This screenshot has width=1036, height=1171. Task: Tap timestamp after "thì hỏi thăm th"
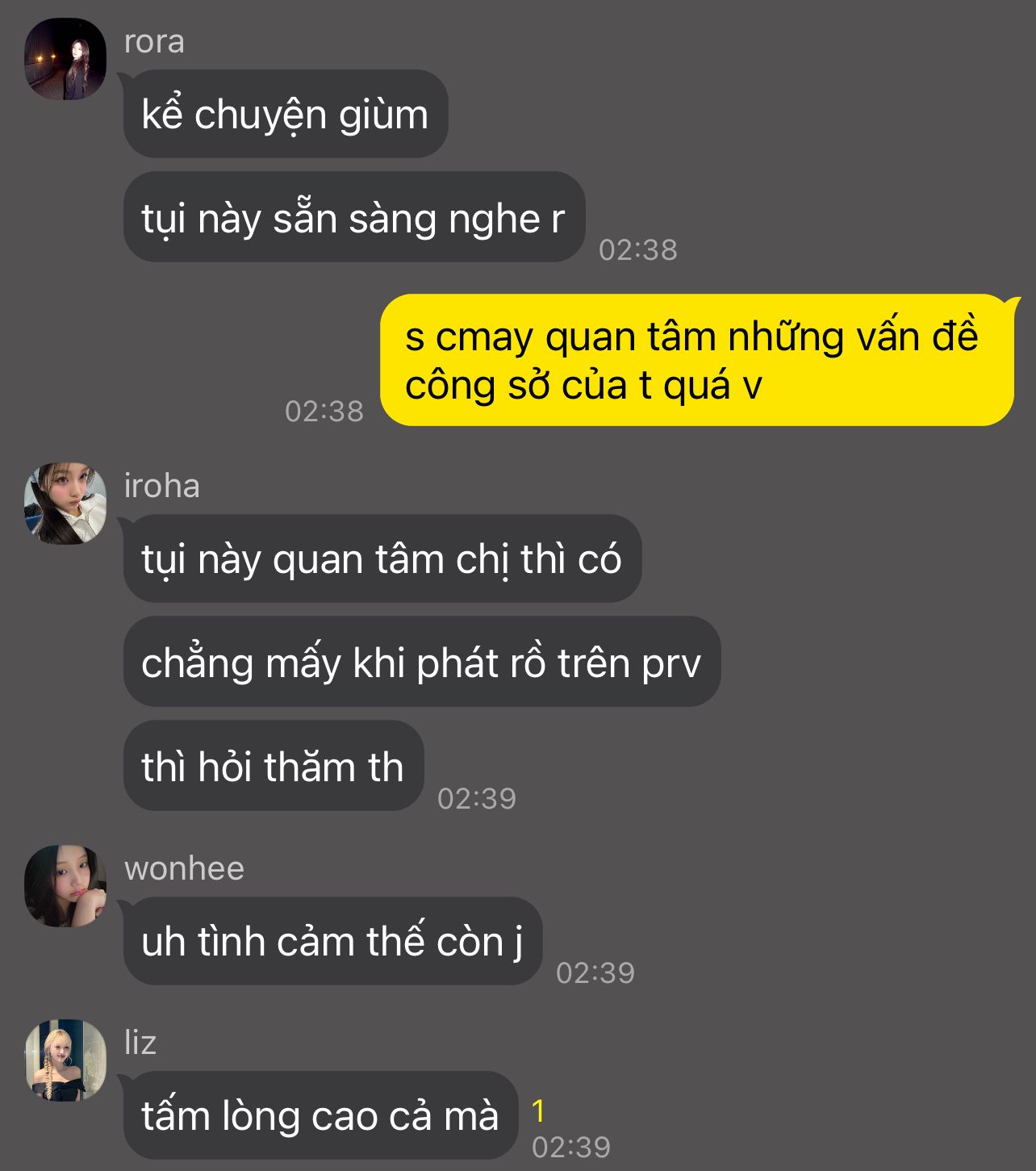tap(477, 798)
